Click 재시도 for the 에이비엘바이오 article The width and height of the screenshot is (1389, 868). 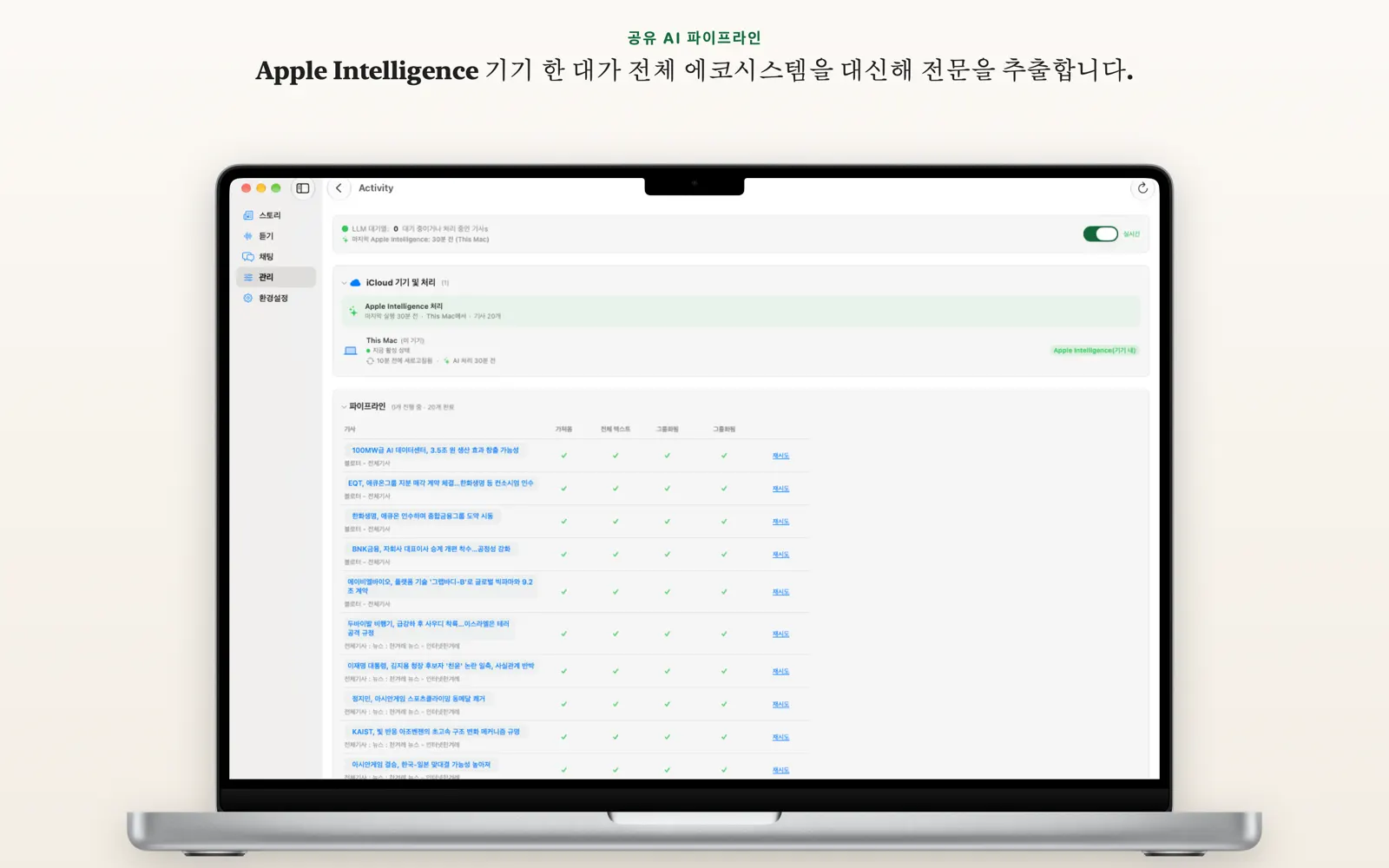coord(780,592)
